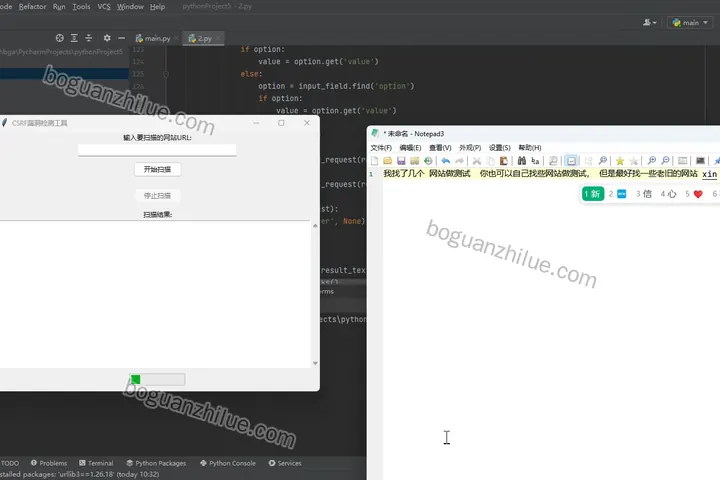Click the Browse folder icon next to Save in Notepad3

pos(415,161)
